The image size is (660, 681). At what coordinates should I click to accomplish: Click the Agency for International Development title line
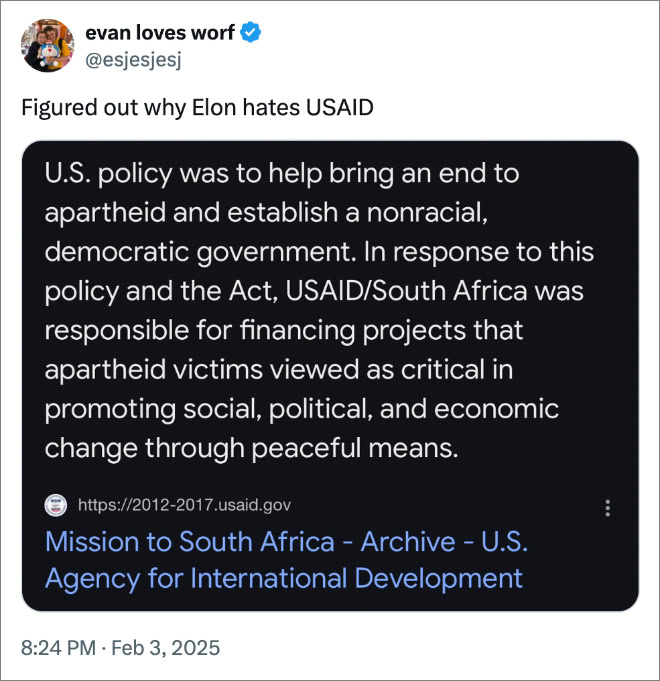284,579
